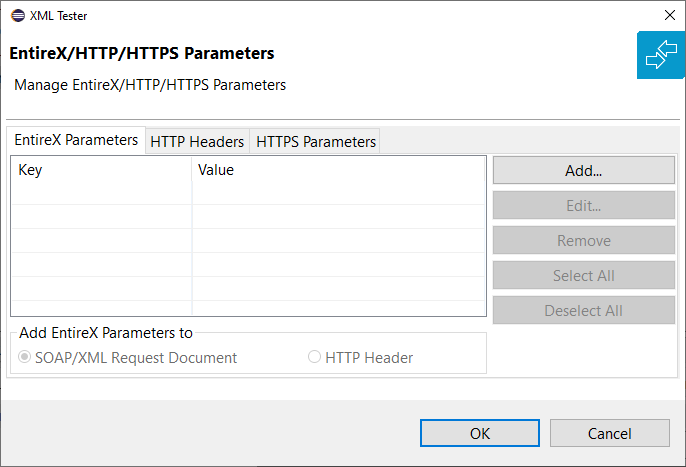Screen dimensions: 686x467
Task: Select SOAP/XML Request Document radio option
Action: pos(127,358)
